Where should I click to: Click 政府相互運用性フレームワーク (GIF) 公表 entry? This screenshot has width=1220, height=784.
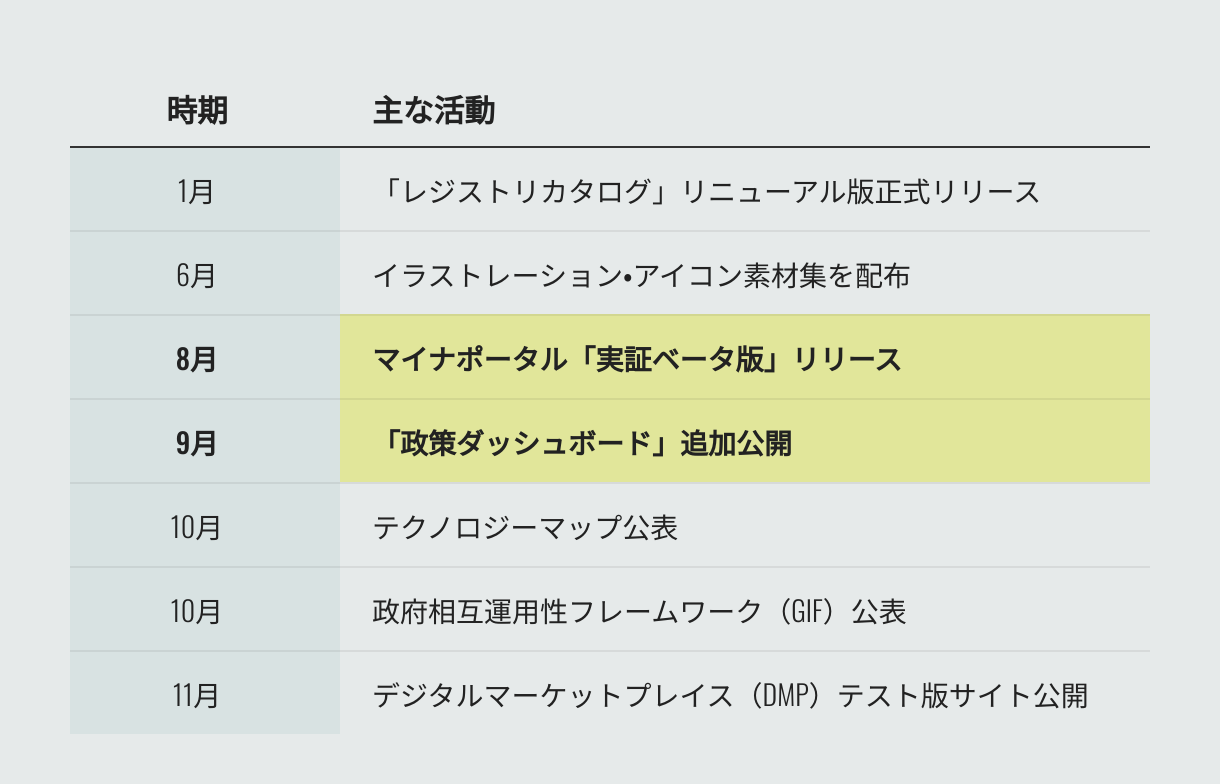pyautogui.click(x=639, y=611)
